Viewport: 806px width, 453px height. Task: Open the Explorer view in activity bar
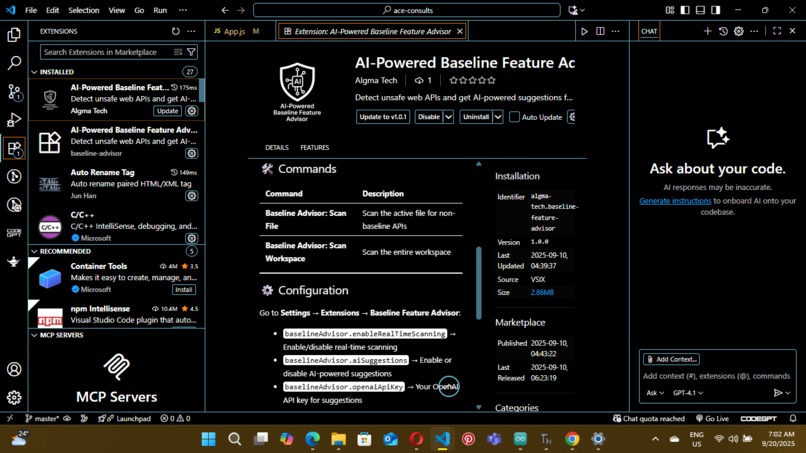point(14,35)
